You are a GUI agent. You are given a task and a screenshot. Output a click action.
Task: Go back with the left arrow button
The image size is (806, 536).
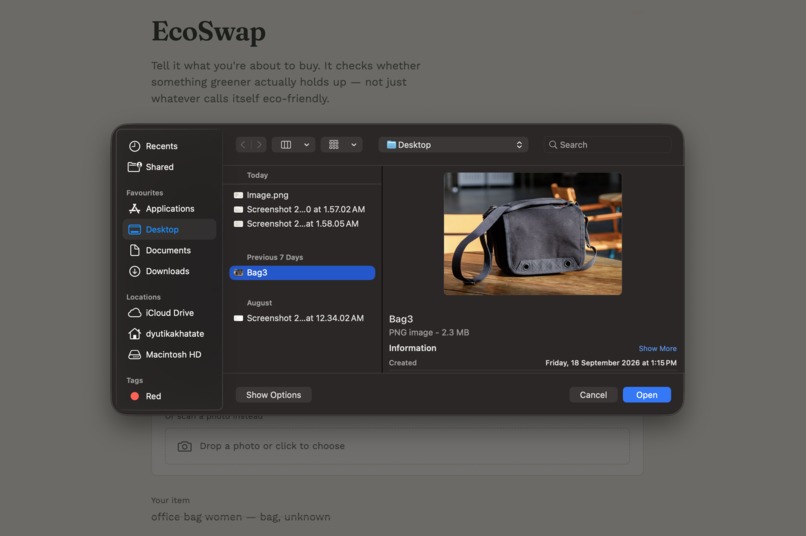243,145
